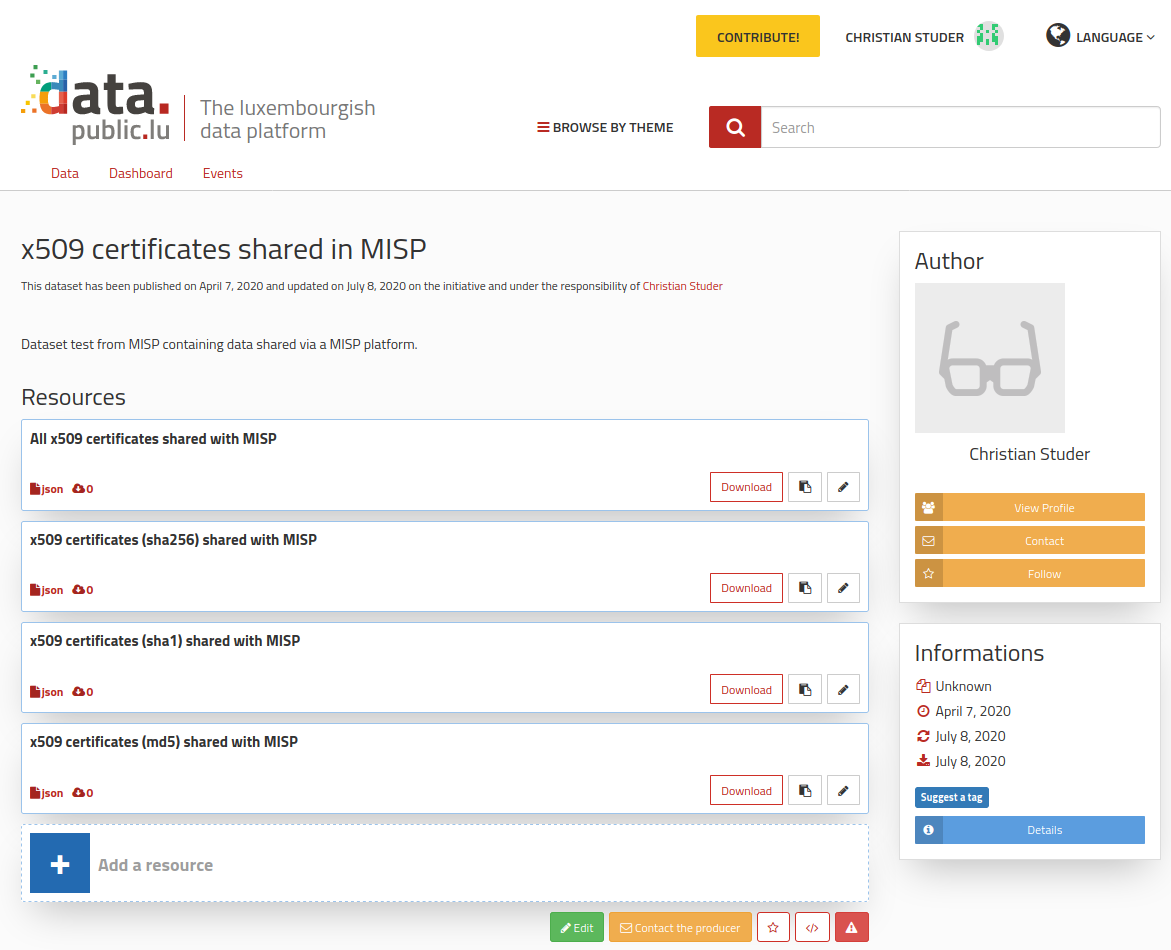This screenshot has height=950, width=1171.
Task: Click the red warning report icon
Action: pyautogui.click(x=852, y=928)
